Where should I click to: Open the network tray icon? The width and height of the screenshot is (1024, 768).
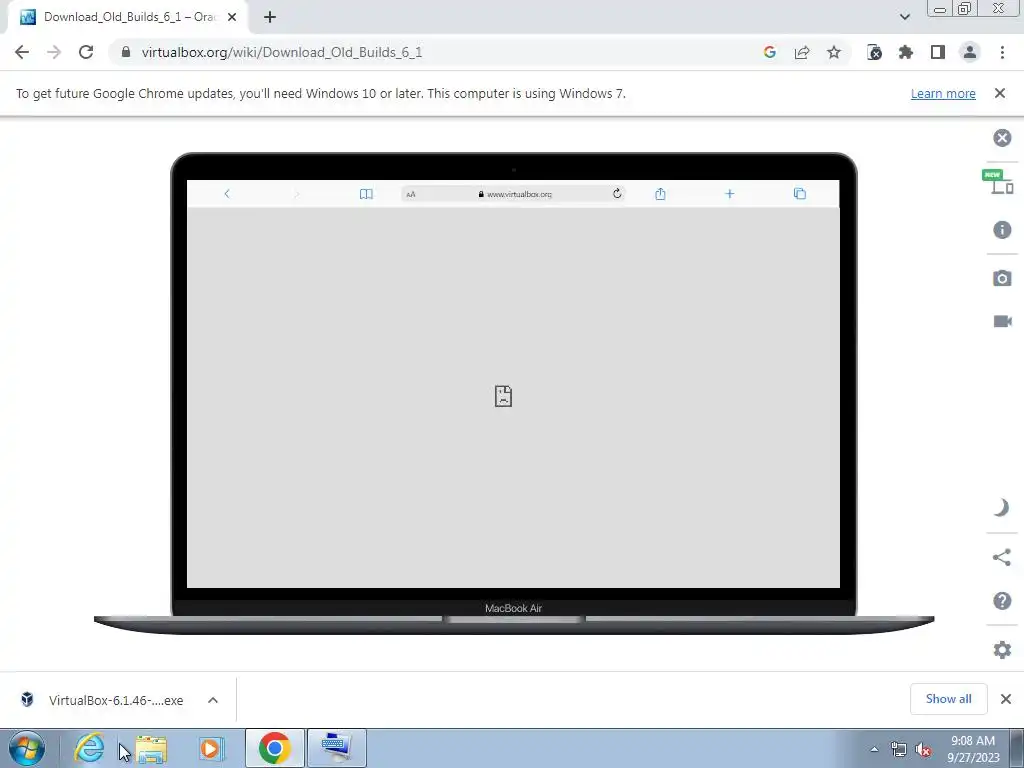(x=899, y=750)
